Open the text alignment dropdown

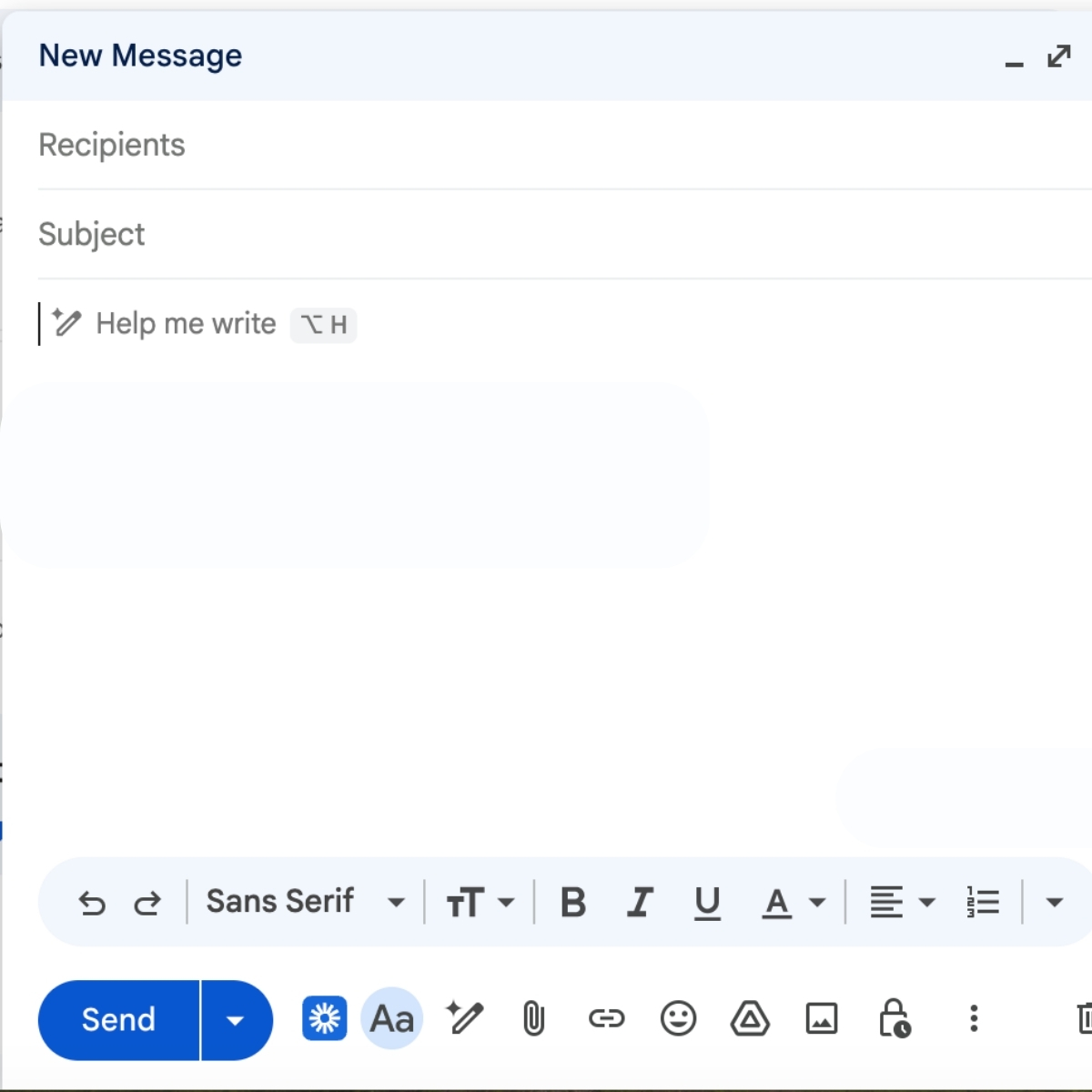click(902, 903)
